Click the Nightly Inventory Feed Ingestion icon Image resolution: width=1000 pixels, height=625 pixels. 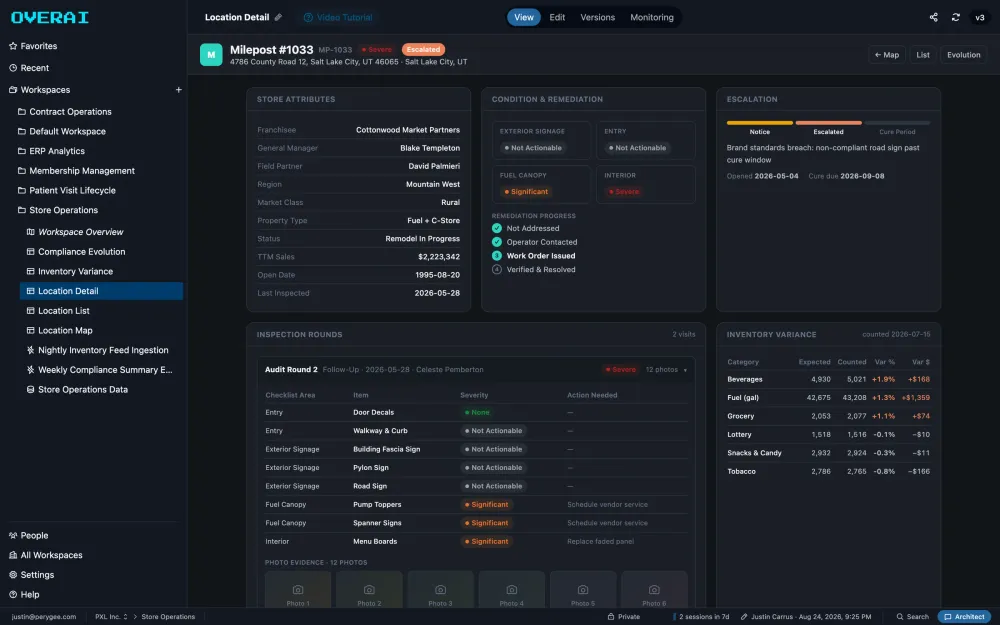[x=30, y=350]
